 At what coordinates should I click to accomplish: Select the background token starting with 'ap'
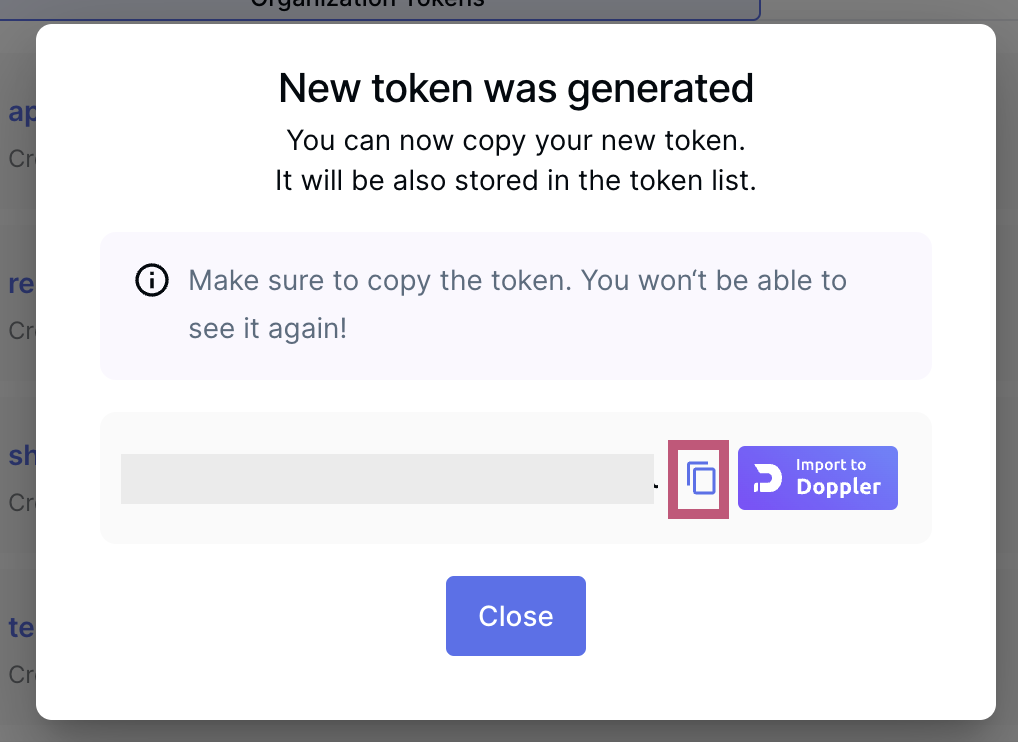pyautogui.click(x=21, y=112)
